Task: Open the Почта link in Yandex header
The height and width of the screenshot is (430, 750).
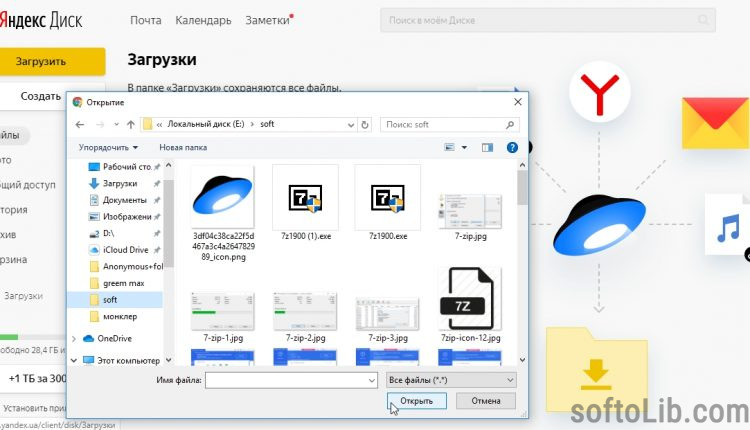Action: [145, 20]
